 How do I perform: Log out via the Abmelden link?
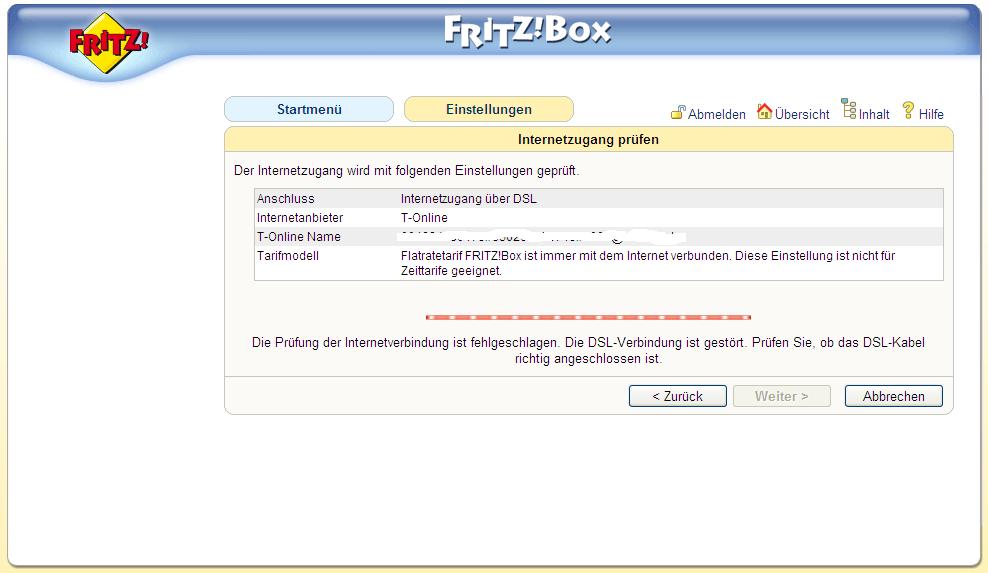pyautogui.click(x=716, y=114)
